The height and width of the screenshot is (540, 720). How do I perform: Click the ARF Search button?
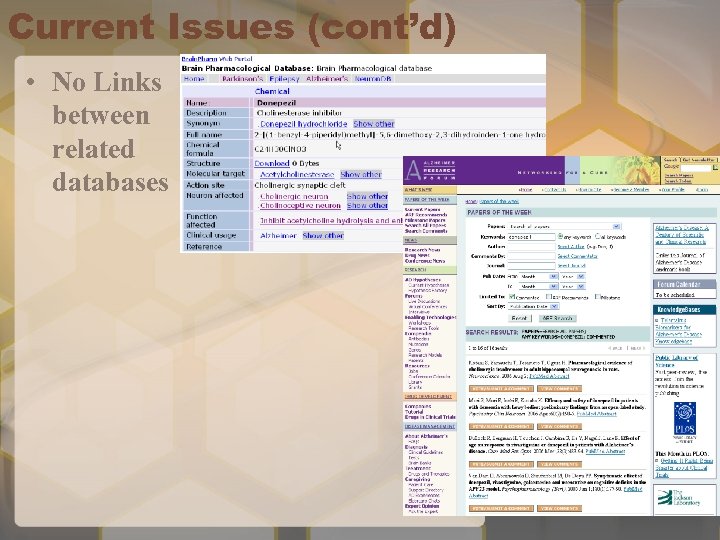point(557,318)
